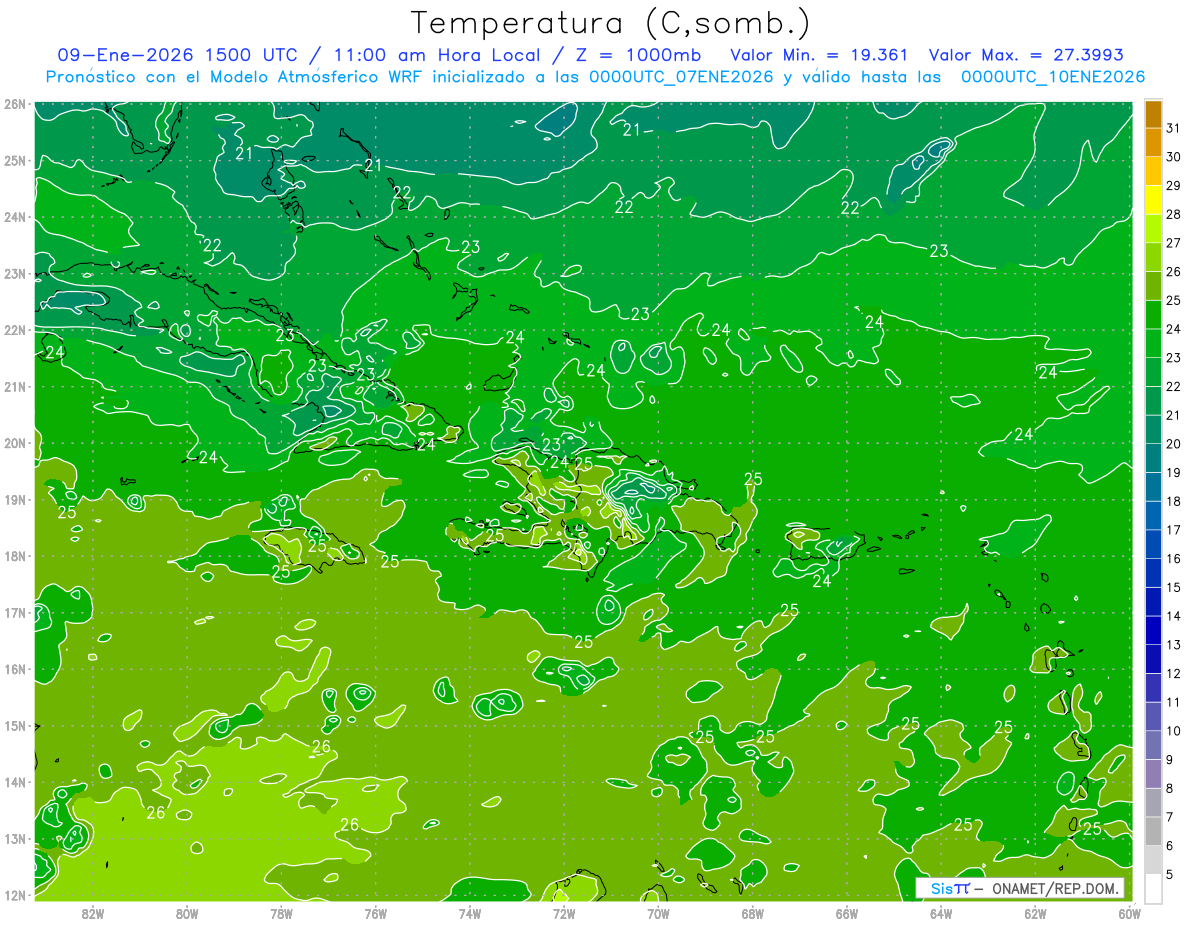Click the 74W longitude axis label
This screenshot has height=927, width=1200.
469,912
